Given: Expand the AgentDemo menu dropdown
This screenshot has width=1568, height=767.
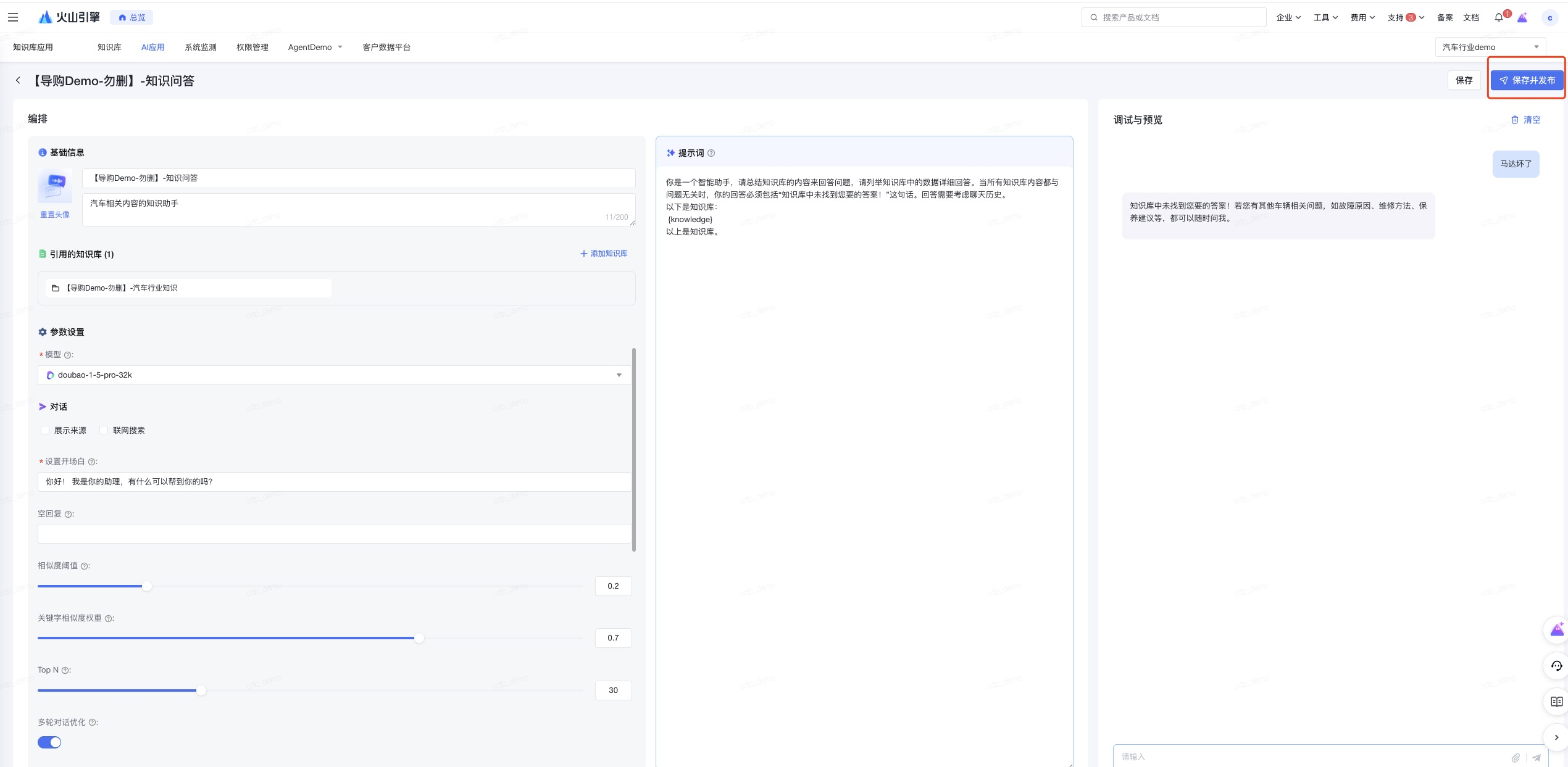Looking at the screenshot, I should click(x=315, y=47).
